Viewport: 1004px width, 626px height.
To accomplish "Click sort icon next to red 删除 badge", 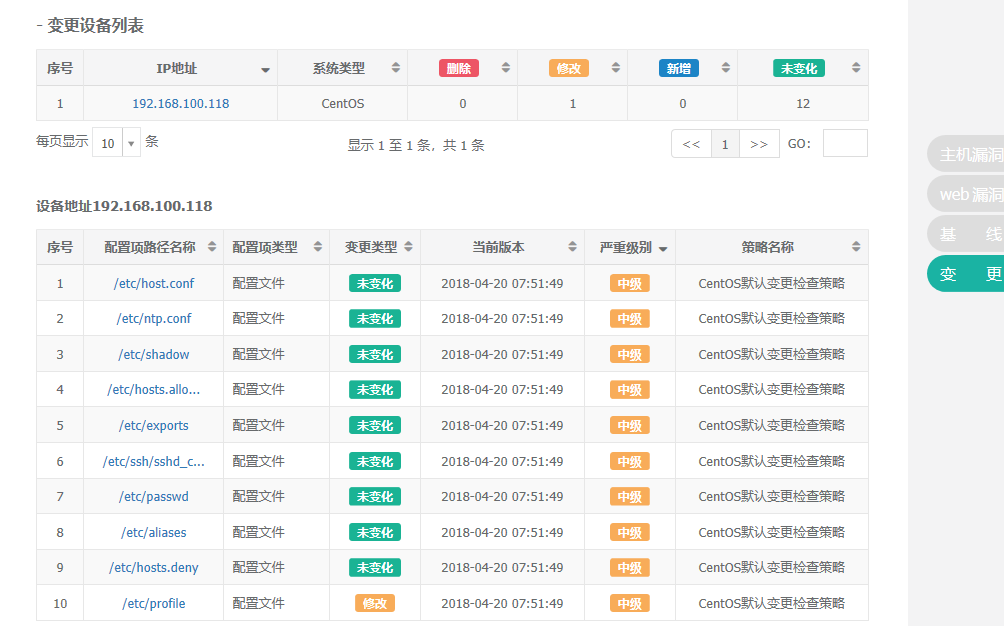I will [506, 68].
